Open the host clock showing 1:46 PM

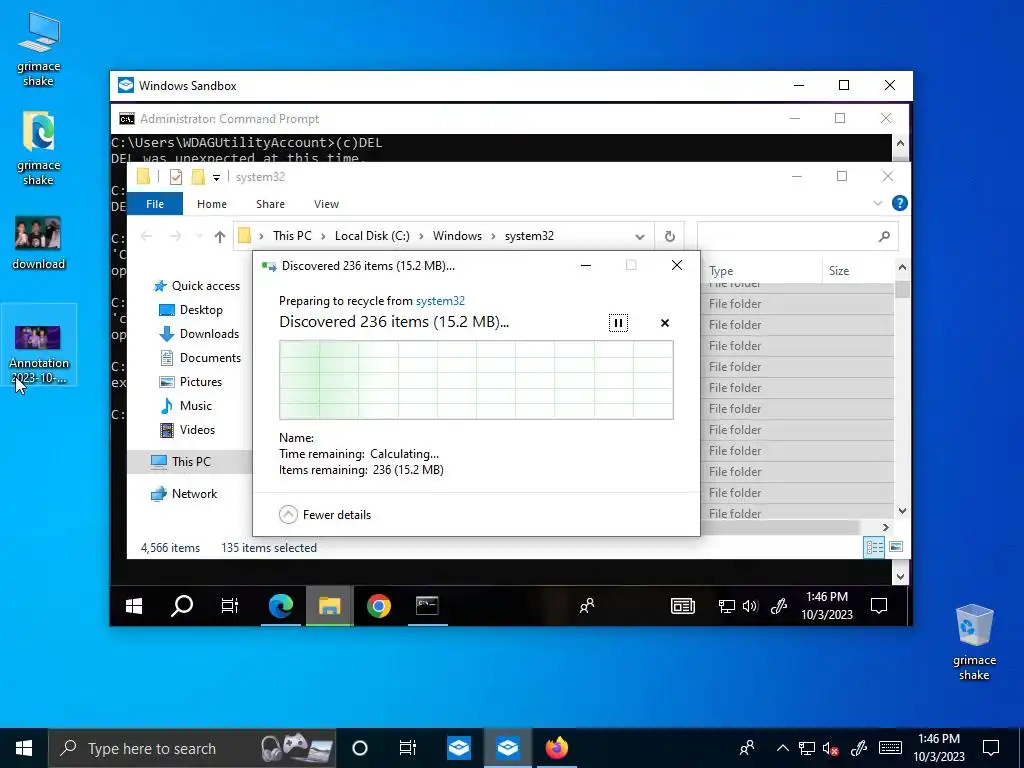point(938,748)
